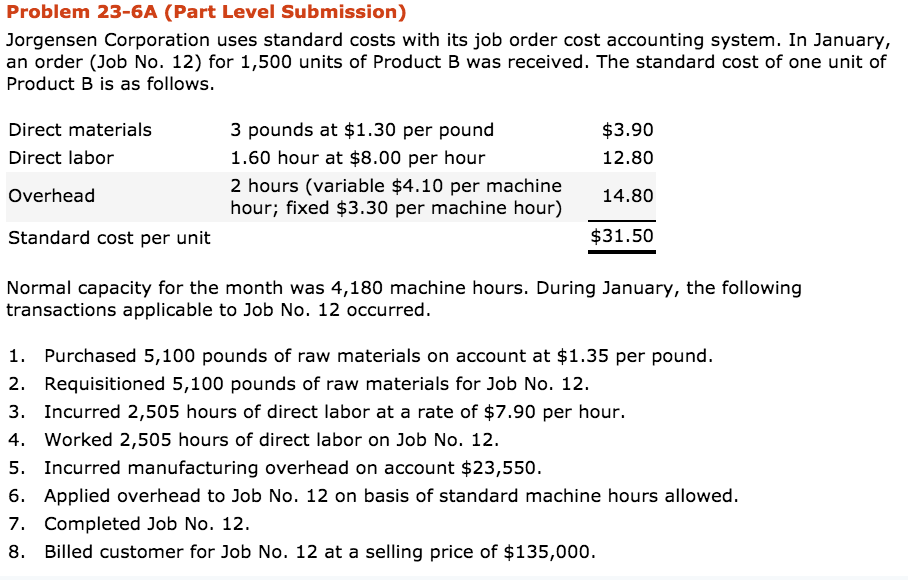908x580 pixels.
Task: Click the '3 pounds at $1.30 per pound' text
Action: pyautogui.click(x=362, y=130)
